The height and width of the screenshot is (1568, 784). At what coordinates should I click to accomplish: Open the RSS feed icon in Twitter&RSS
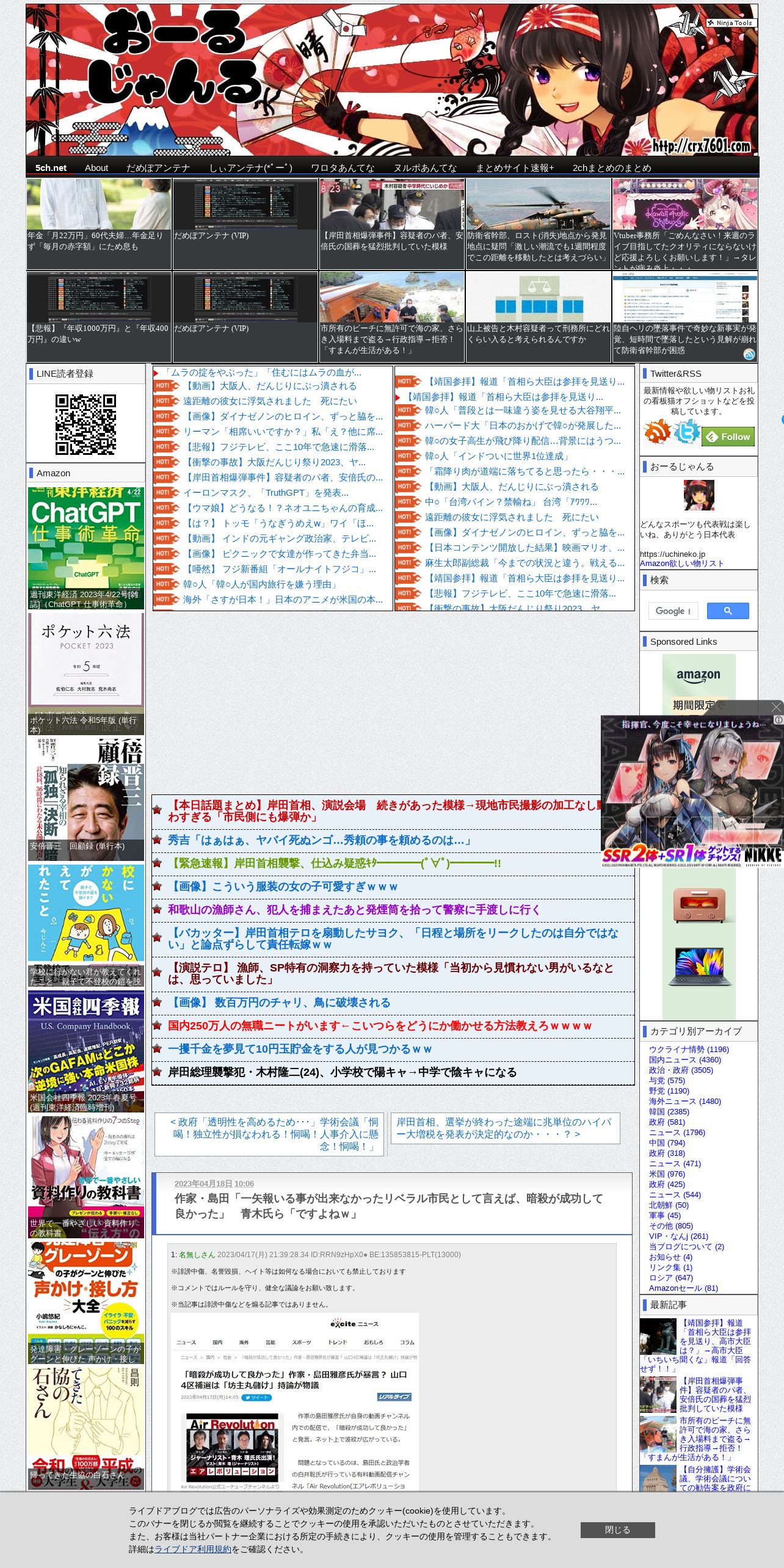click(657, 432)
